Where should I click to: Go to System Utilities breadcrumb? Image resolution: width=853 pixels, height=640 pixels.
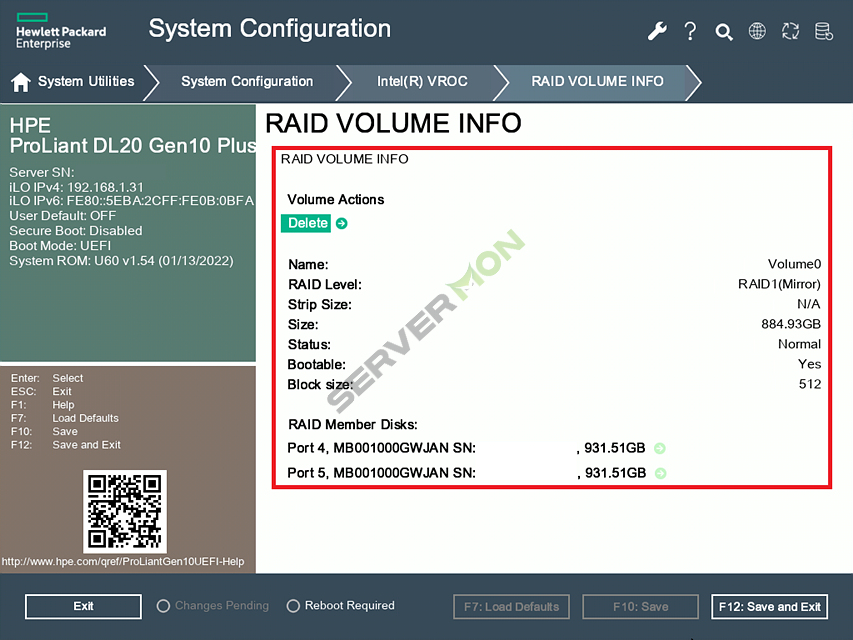click(x=86, y=82)
